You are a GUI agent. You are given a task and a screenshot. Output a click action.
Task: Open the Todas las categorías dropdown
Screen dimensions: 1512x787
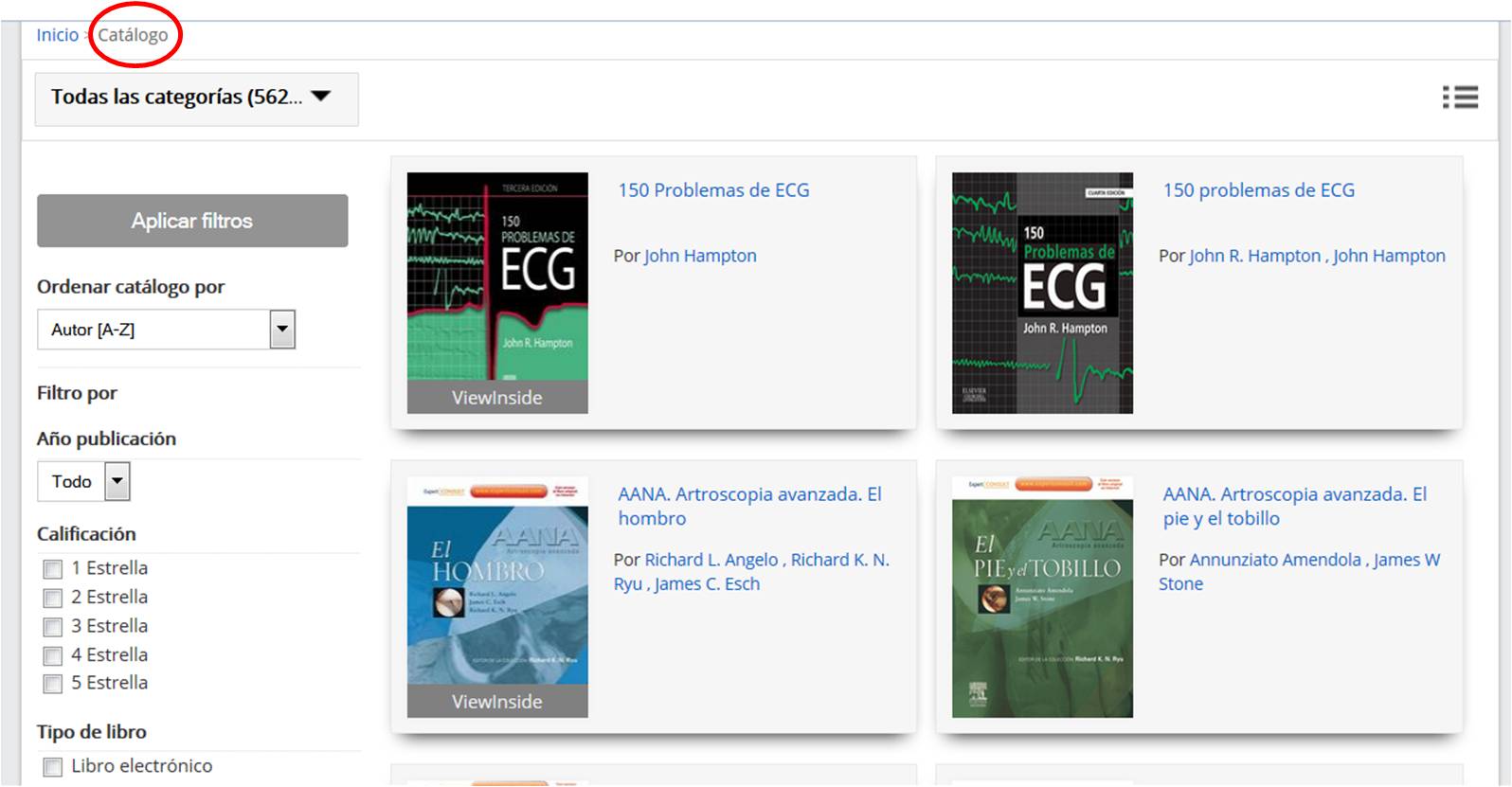click(x=196, y=98)
